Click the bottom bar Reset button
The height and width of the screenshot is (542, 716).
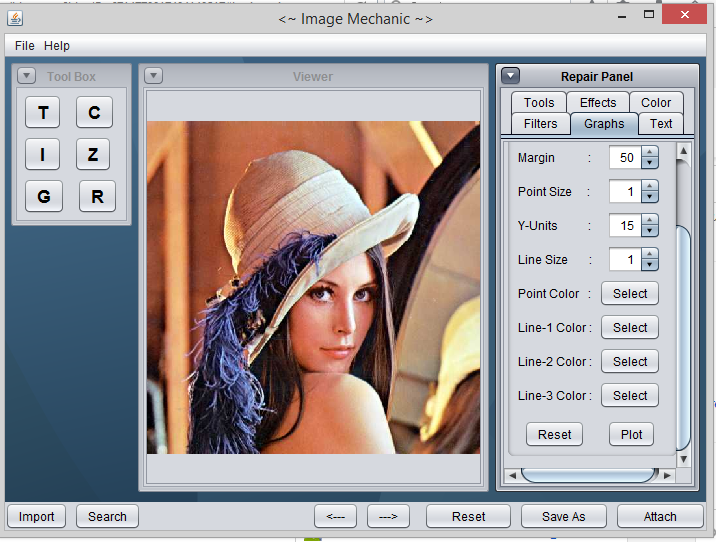[x=469, y=516]
